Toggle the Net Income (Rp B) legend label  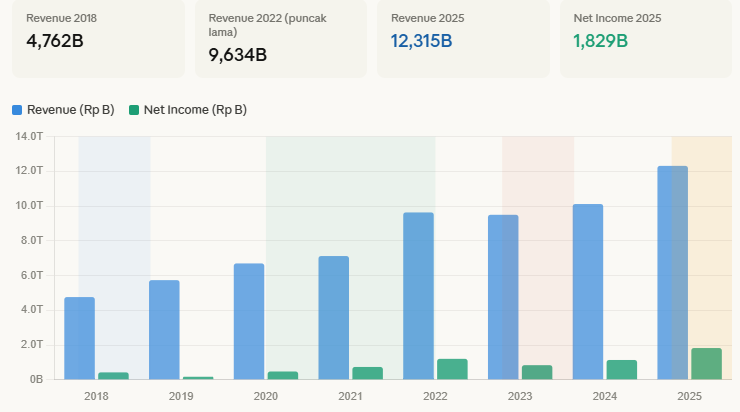click(195, 110)
